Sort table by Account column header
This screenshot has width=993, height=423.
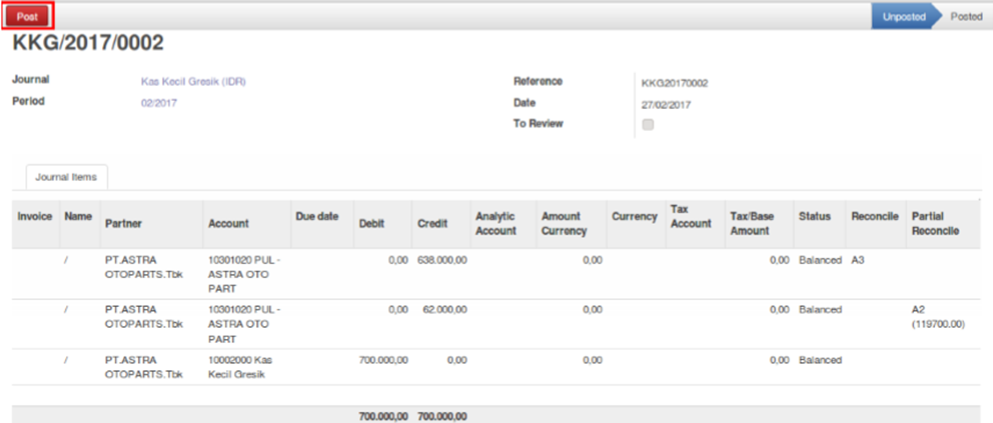[228, 224]
